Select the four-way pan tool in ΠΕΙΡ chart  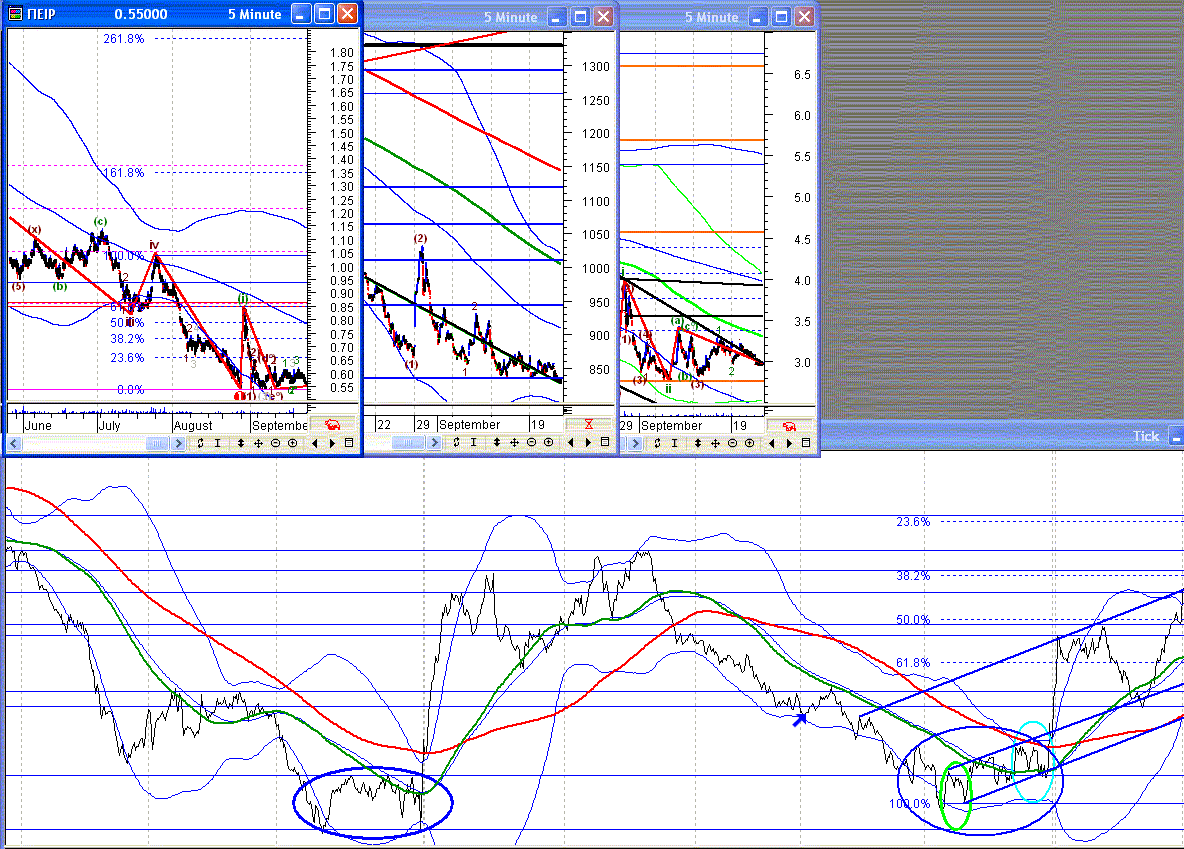point(258,443)
